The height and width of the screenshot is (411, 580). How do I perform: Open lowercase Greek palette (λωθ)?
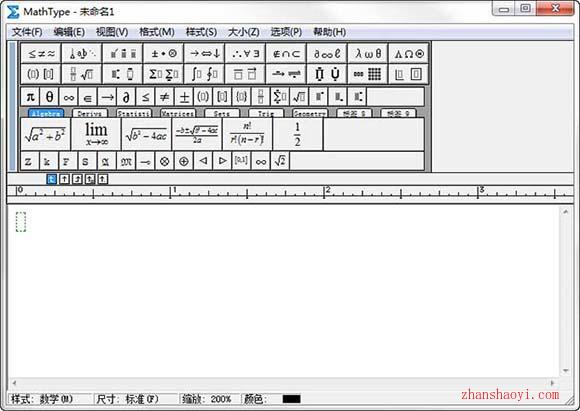[368, 54]
